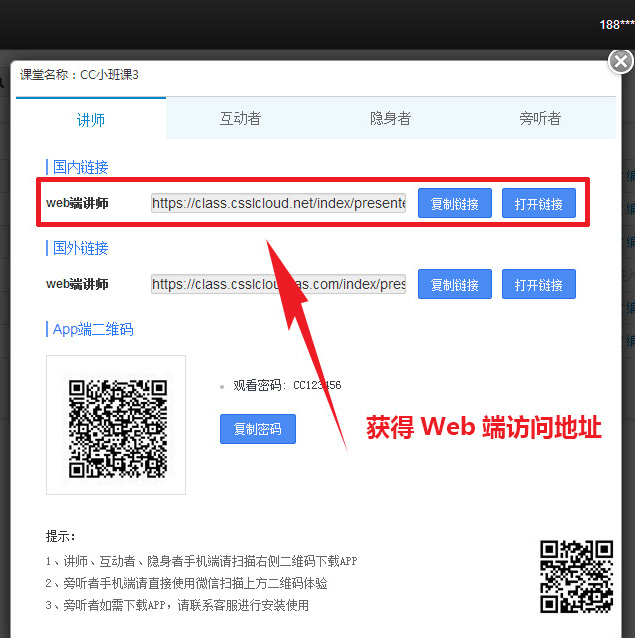Close the 课堂名称 dialog with the X icon
Viewport: 635px width, 643px height.
620,62
